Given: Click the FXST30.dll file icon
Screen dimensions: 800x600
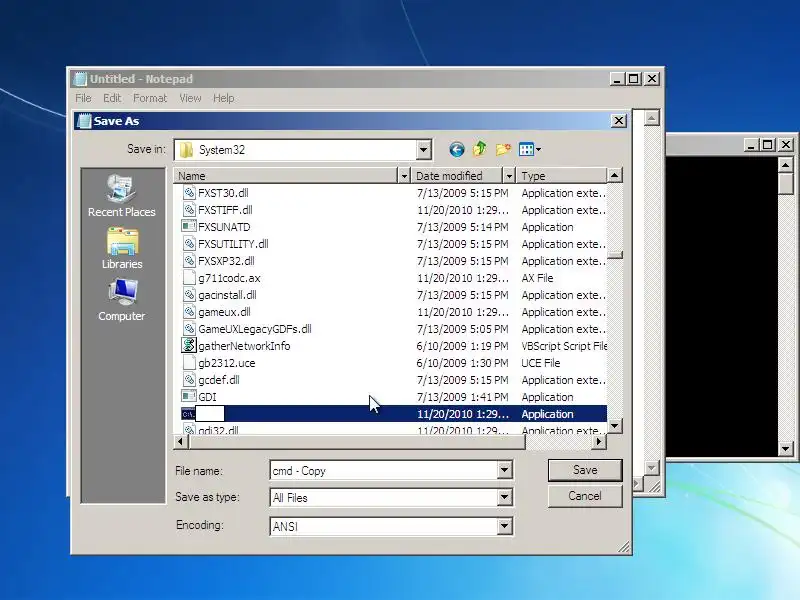Looking at the screenshot, I should (189, 193).
